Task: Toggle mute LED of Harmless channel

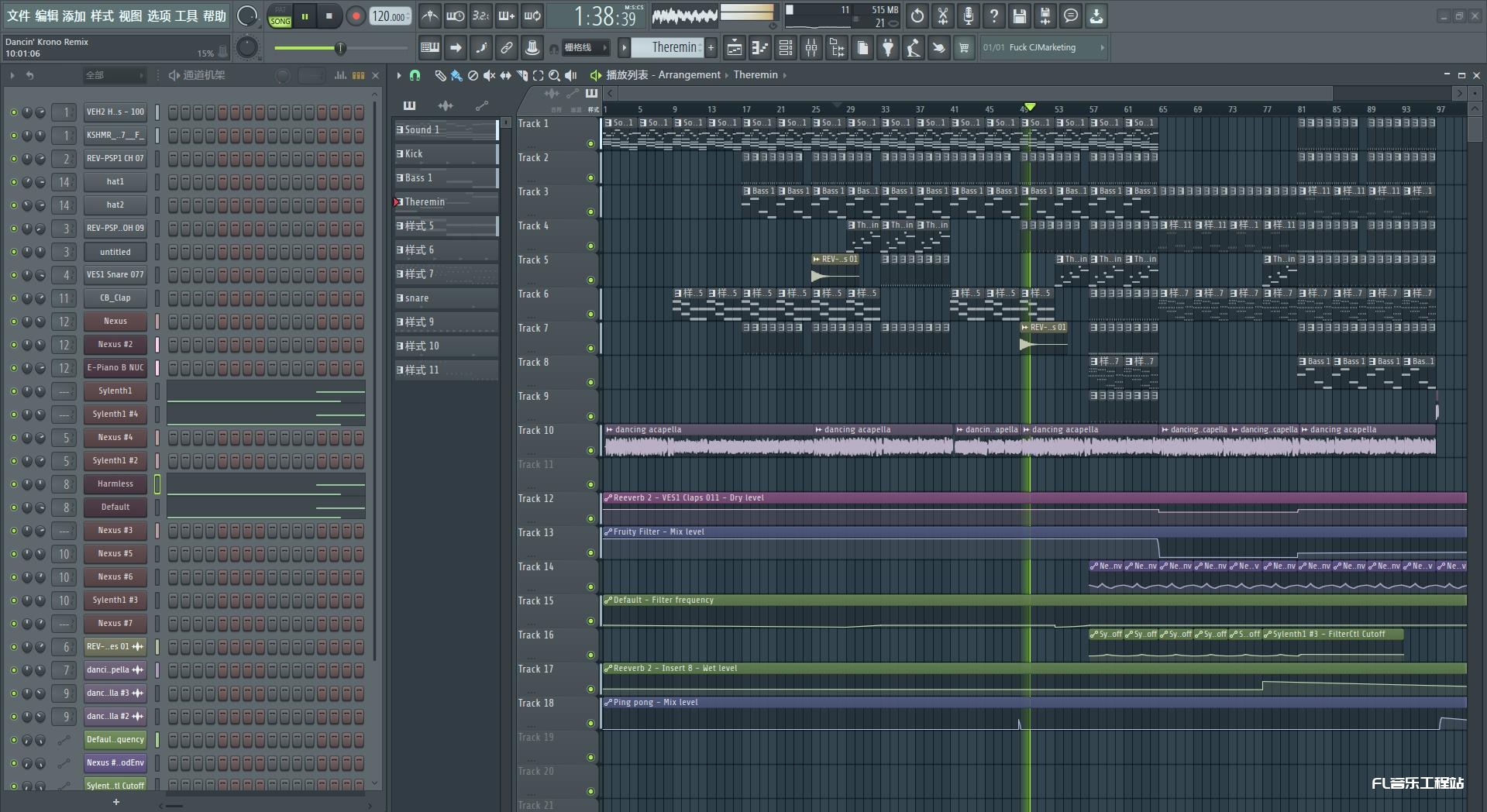Action: tap(13, 484)
